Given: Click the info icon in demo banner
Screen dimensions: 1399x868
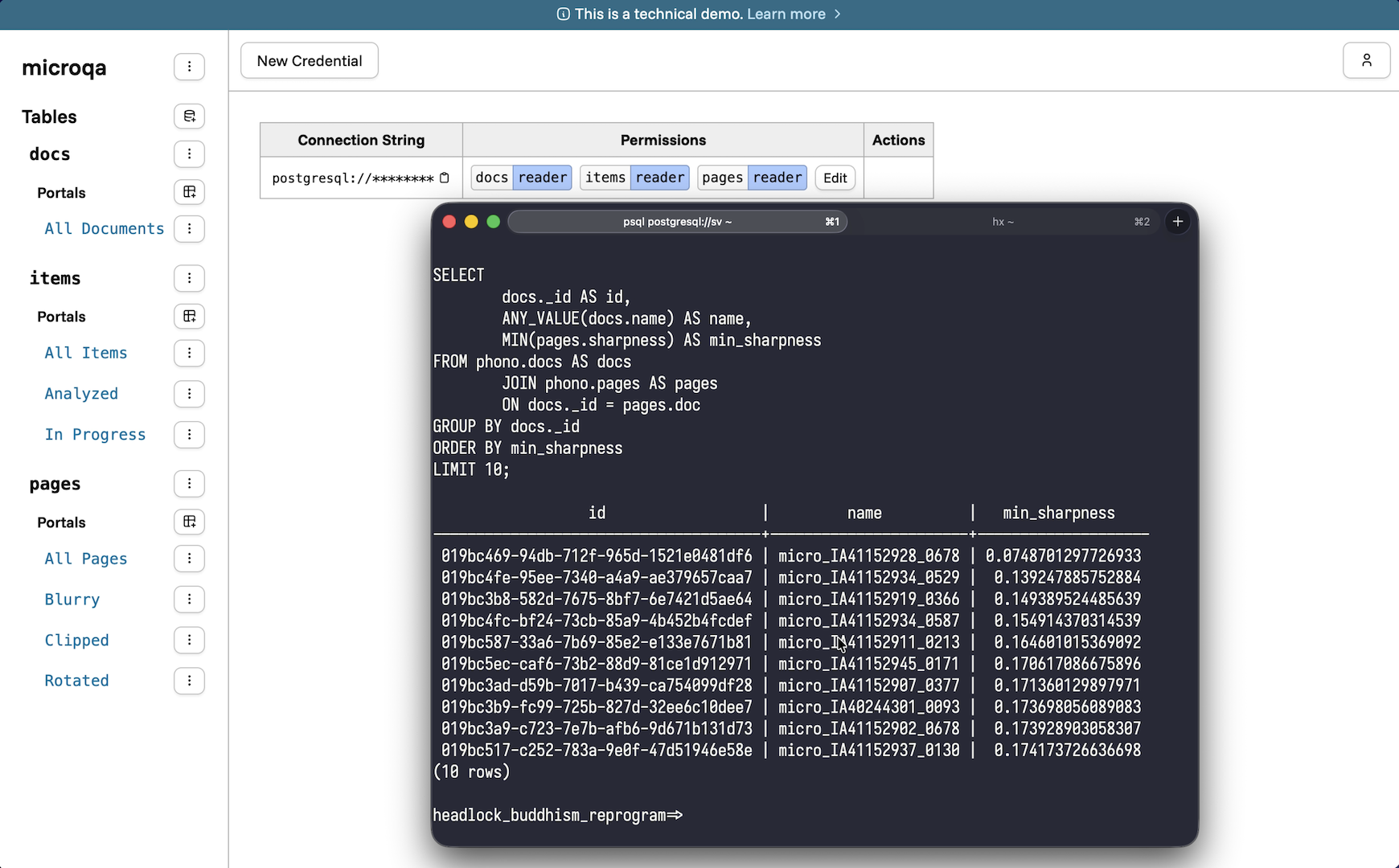Looking at the screenshot, I should (563, 14).
